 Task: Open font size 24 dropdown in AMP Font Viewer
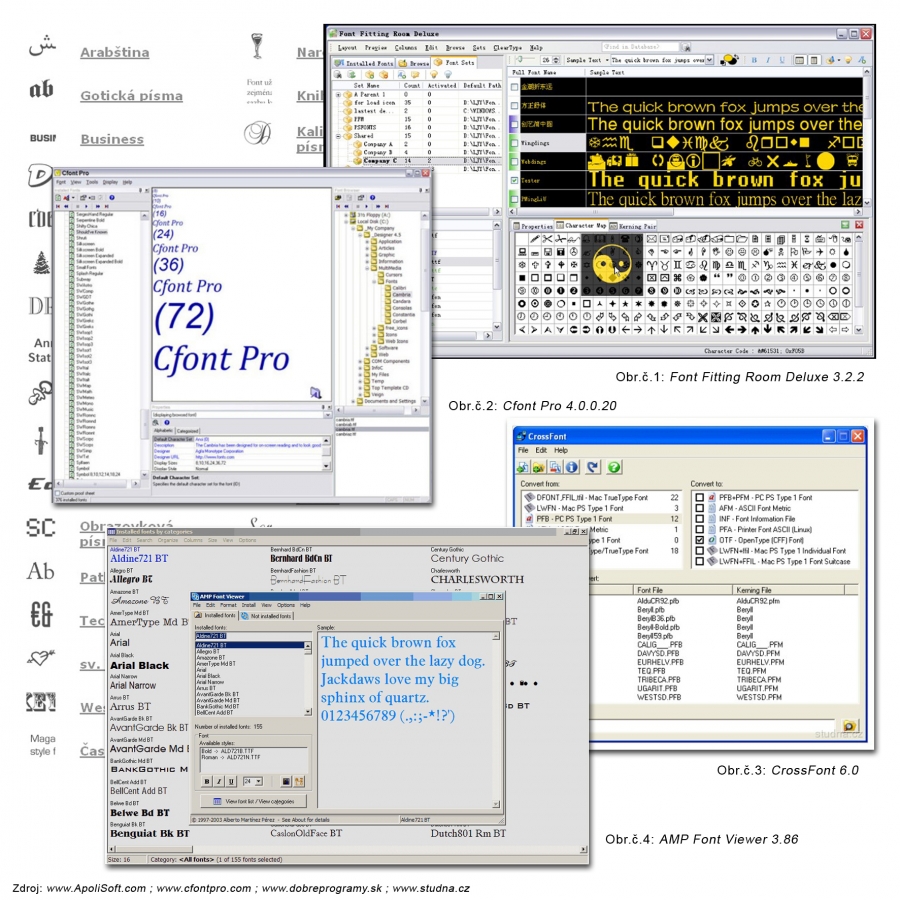(x=259, y=781)
